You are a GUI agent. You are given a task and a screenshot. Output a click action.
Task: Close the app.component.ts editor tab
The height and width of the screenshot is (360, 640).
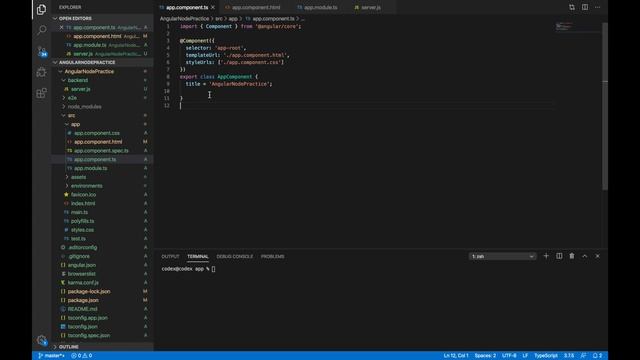click(213, 7)
